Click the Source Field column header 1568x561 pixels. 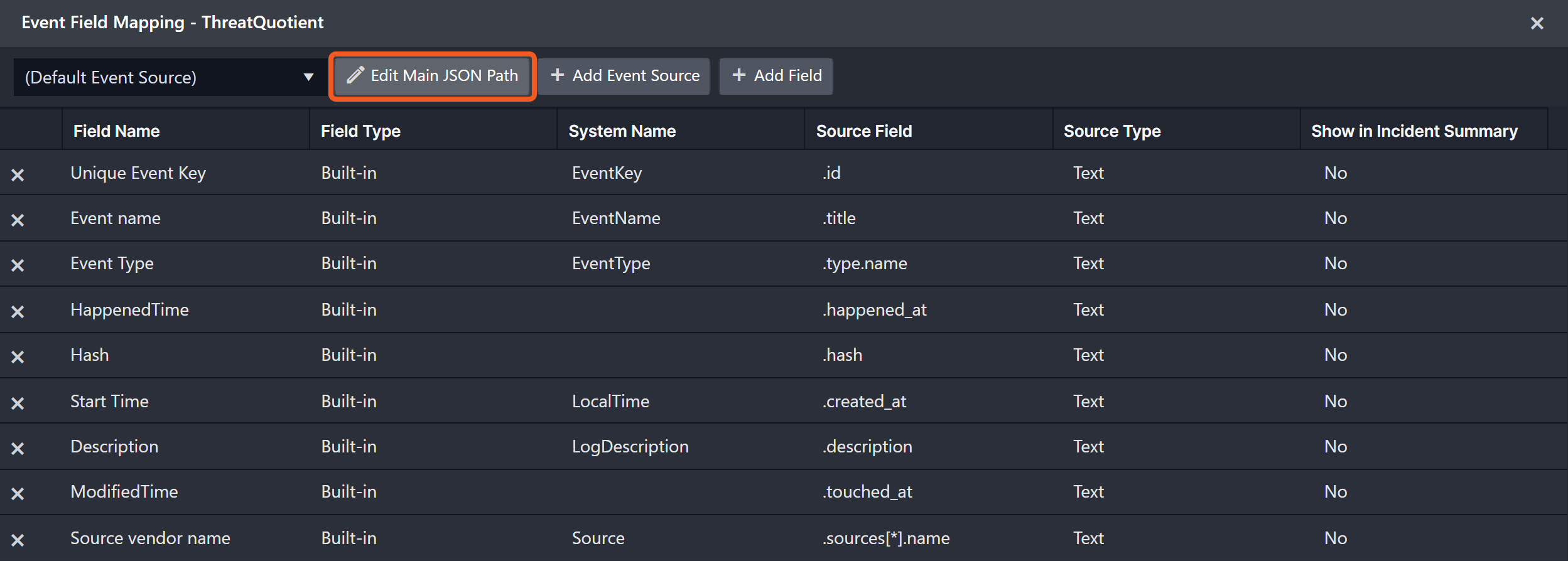point(863,131)
